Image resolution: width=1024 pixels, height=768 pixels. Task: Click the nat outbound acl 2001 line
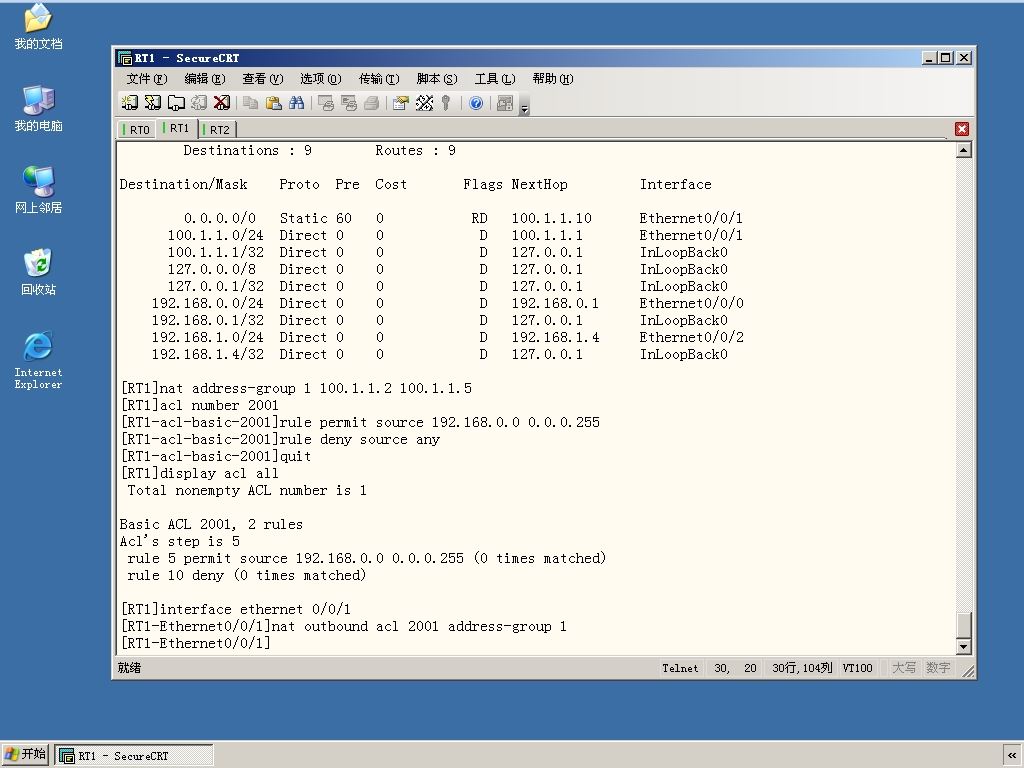tap(344, 626)
